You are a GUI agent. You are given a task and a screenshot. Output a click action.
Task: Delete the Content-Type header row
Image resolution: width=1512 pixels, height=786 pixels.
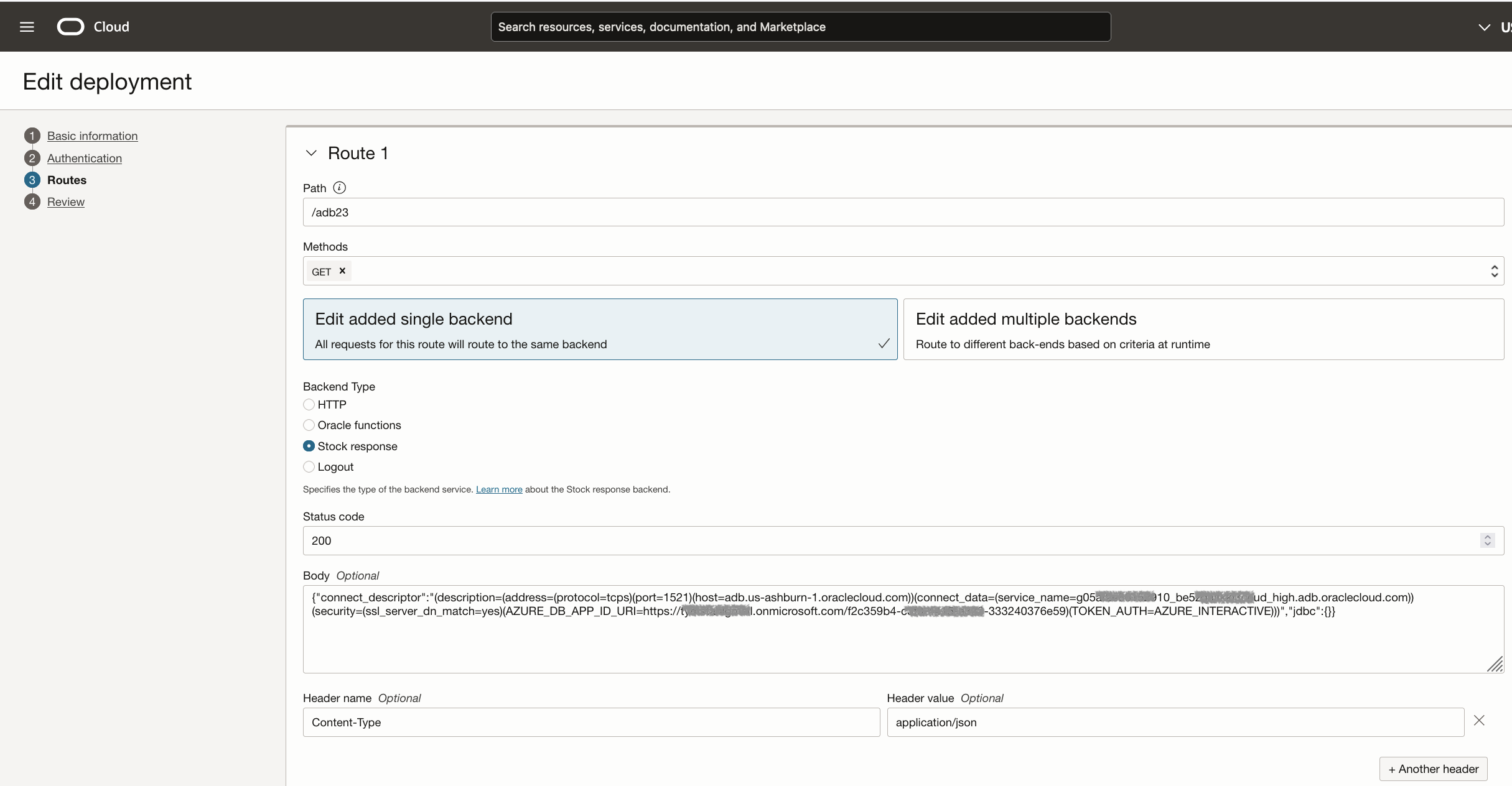click(x=1479, y=721)
